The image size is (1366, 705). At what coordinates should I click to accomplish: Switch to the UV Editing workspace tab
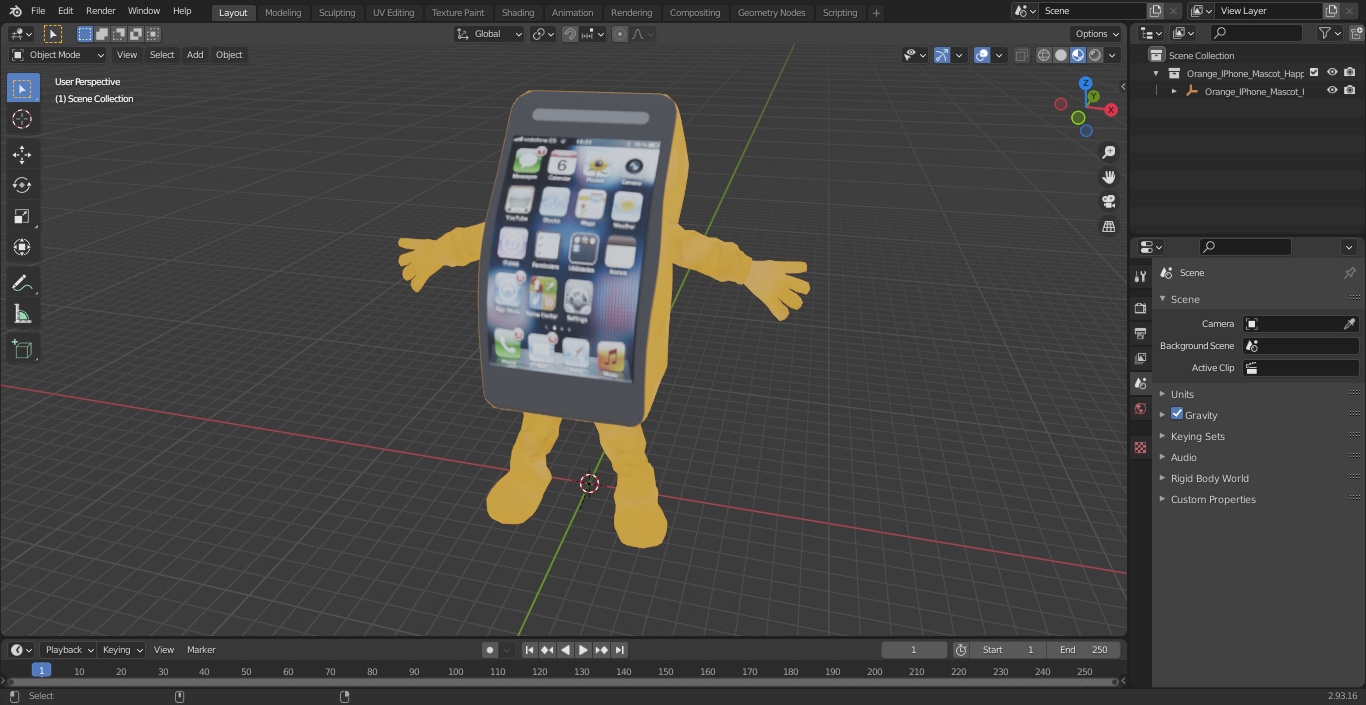pos(393,13)
